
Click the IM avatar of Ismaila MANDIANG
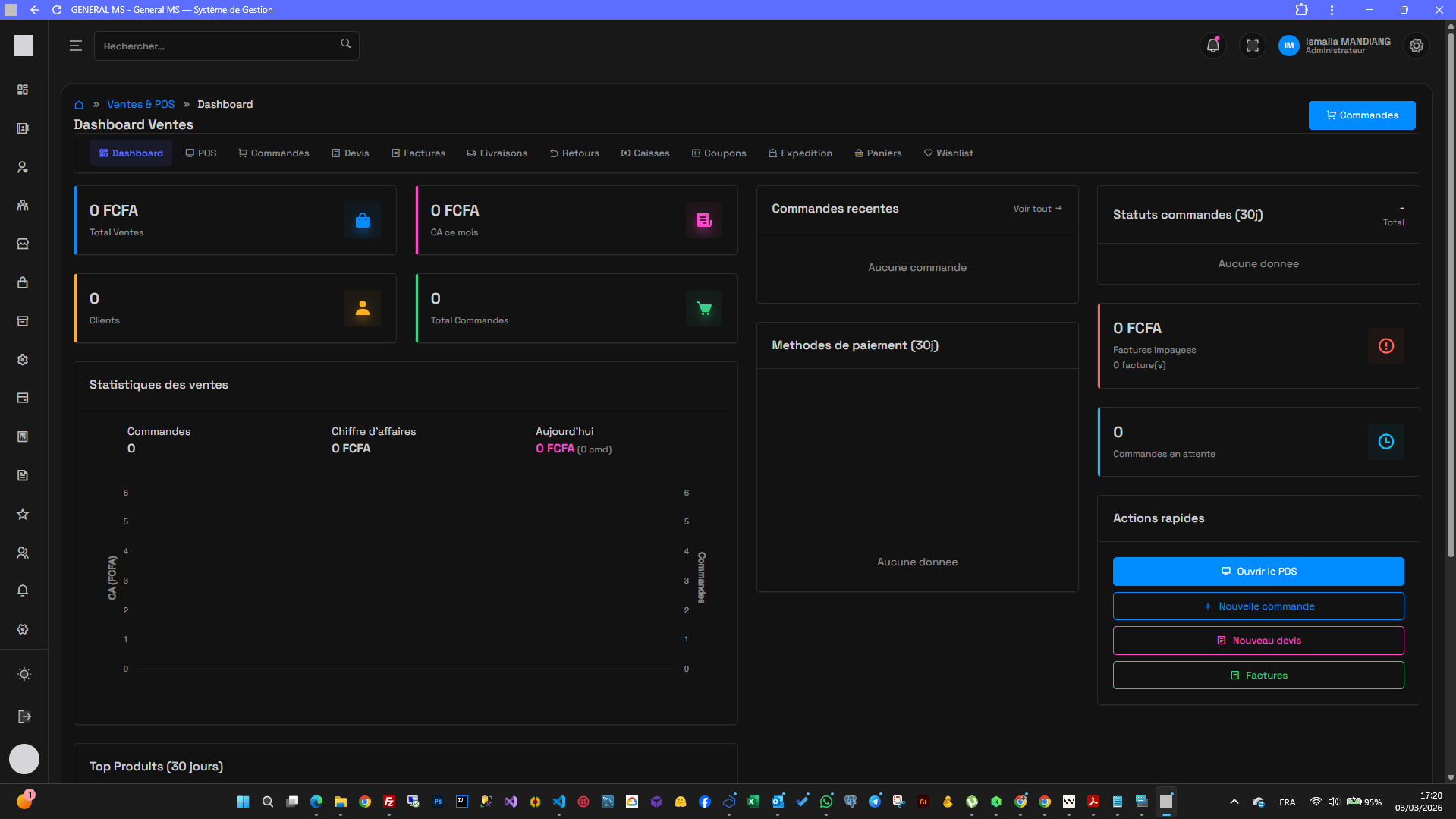(x=1288, y=46)
